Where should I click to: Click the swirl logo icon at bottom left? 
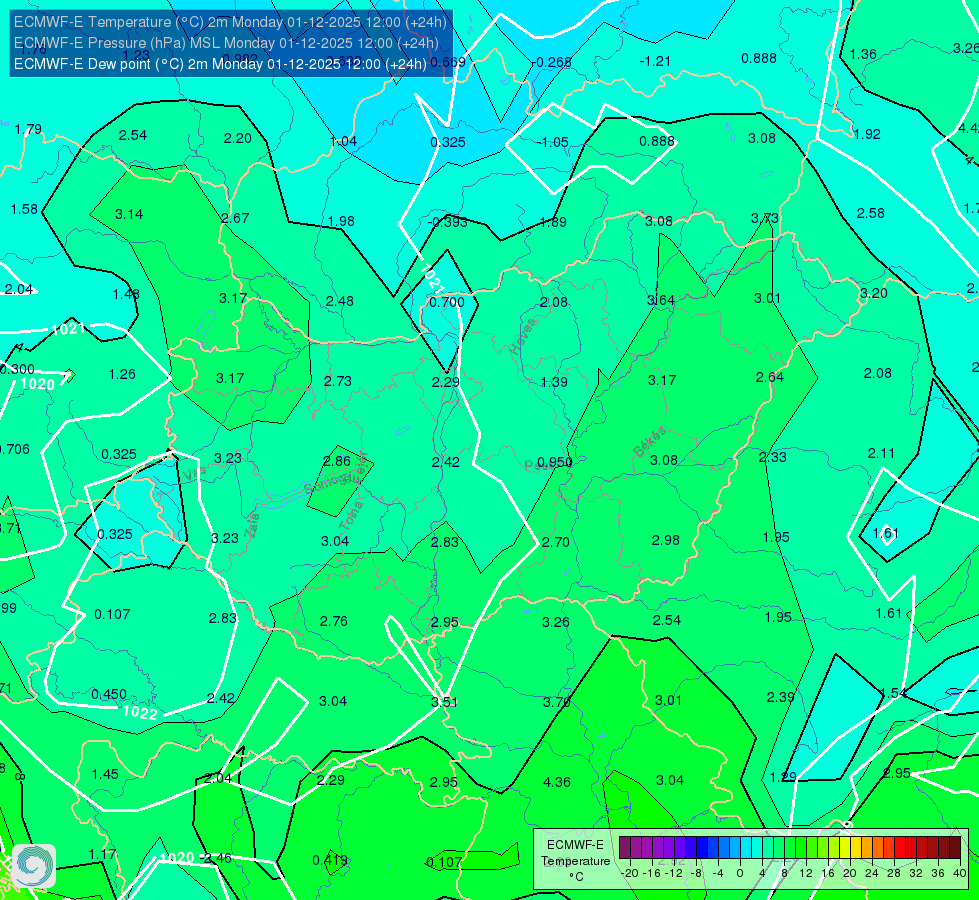34,866
